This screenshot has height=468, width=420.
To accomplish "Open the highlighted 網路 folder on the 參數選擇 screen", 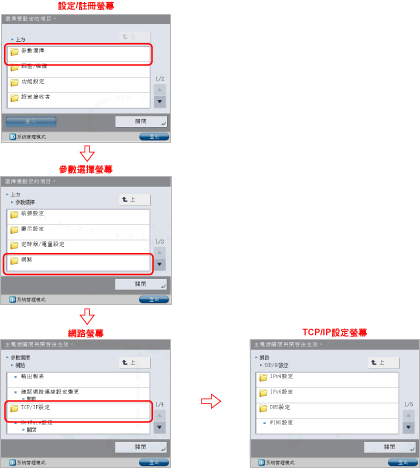I will (78, 263).
